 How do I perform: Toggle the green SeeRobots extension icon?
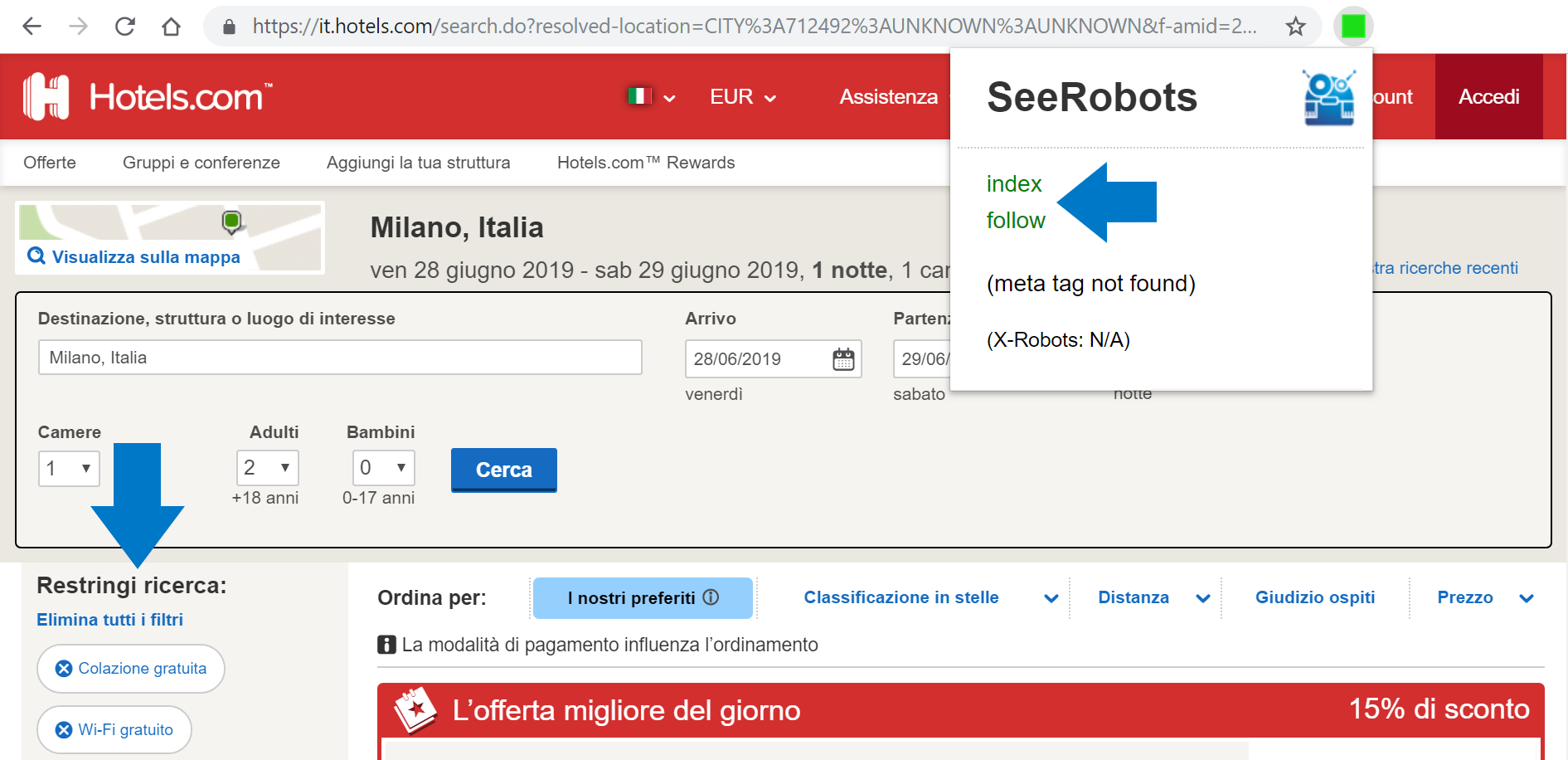pos(1353,27)
